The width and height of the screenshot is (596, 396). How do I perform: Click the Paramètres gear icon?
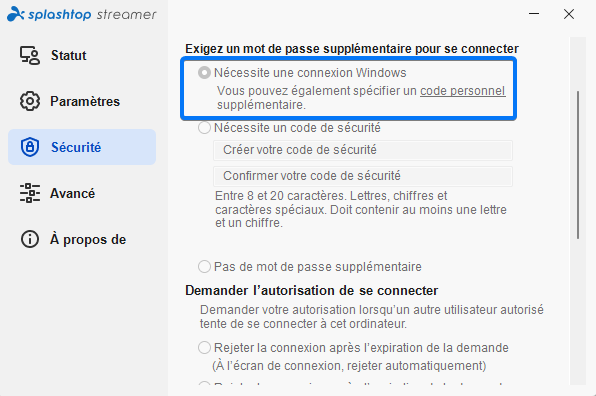tap(30, 101)
